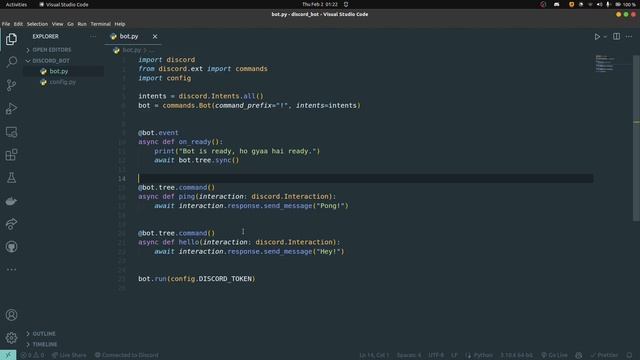Open View menu
Viewport: 640px width, 360px height.
click(58, 24)
